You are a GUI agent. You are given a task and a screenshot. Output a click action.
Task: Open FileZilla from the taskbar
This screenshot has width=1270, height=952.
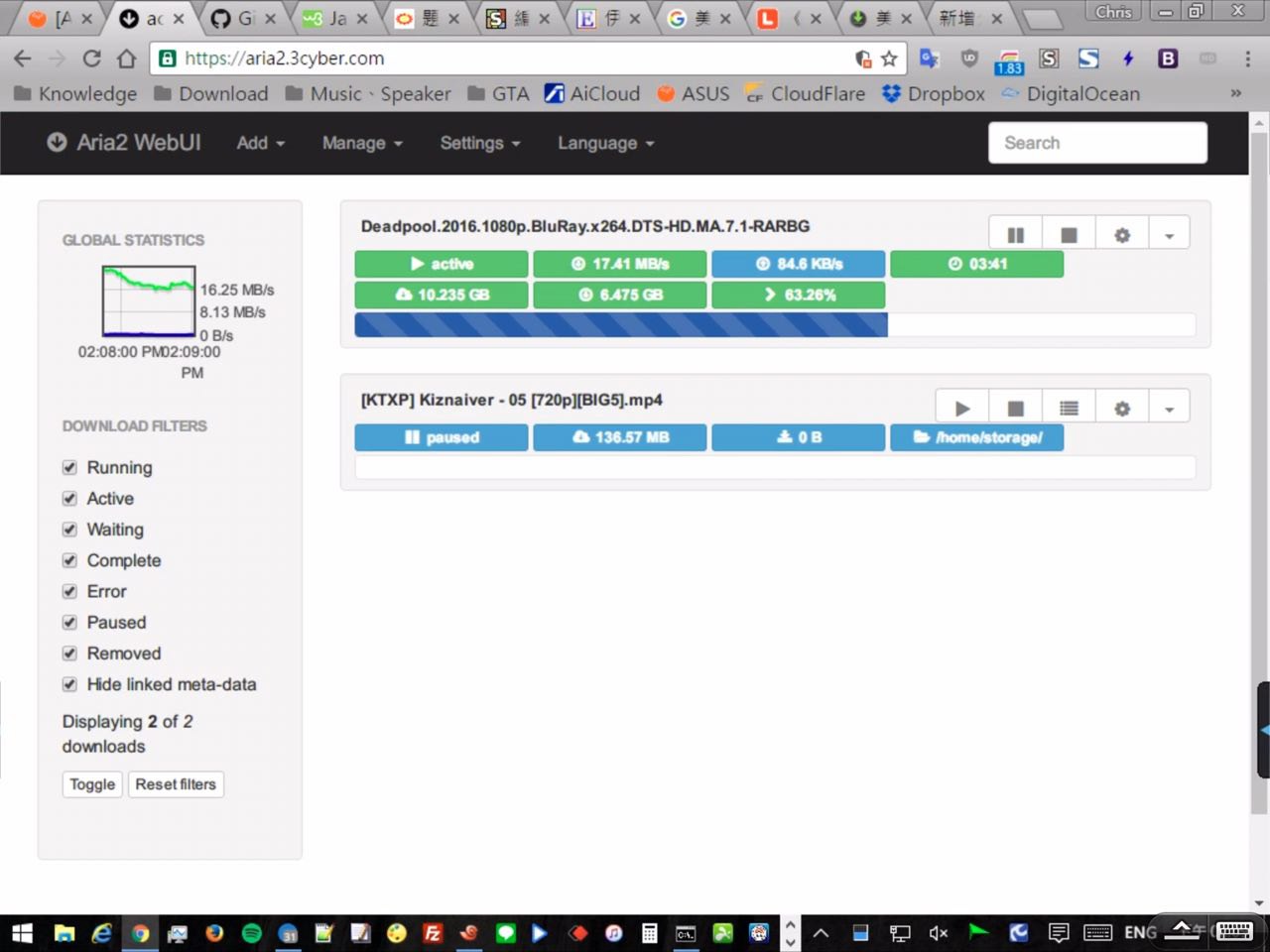[433, 933]
